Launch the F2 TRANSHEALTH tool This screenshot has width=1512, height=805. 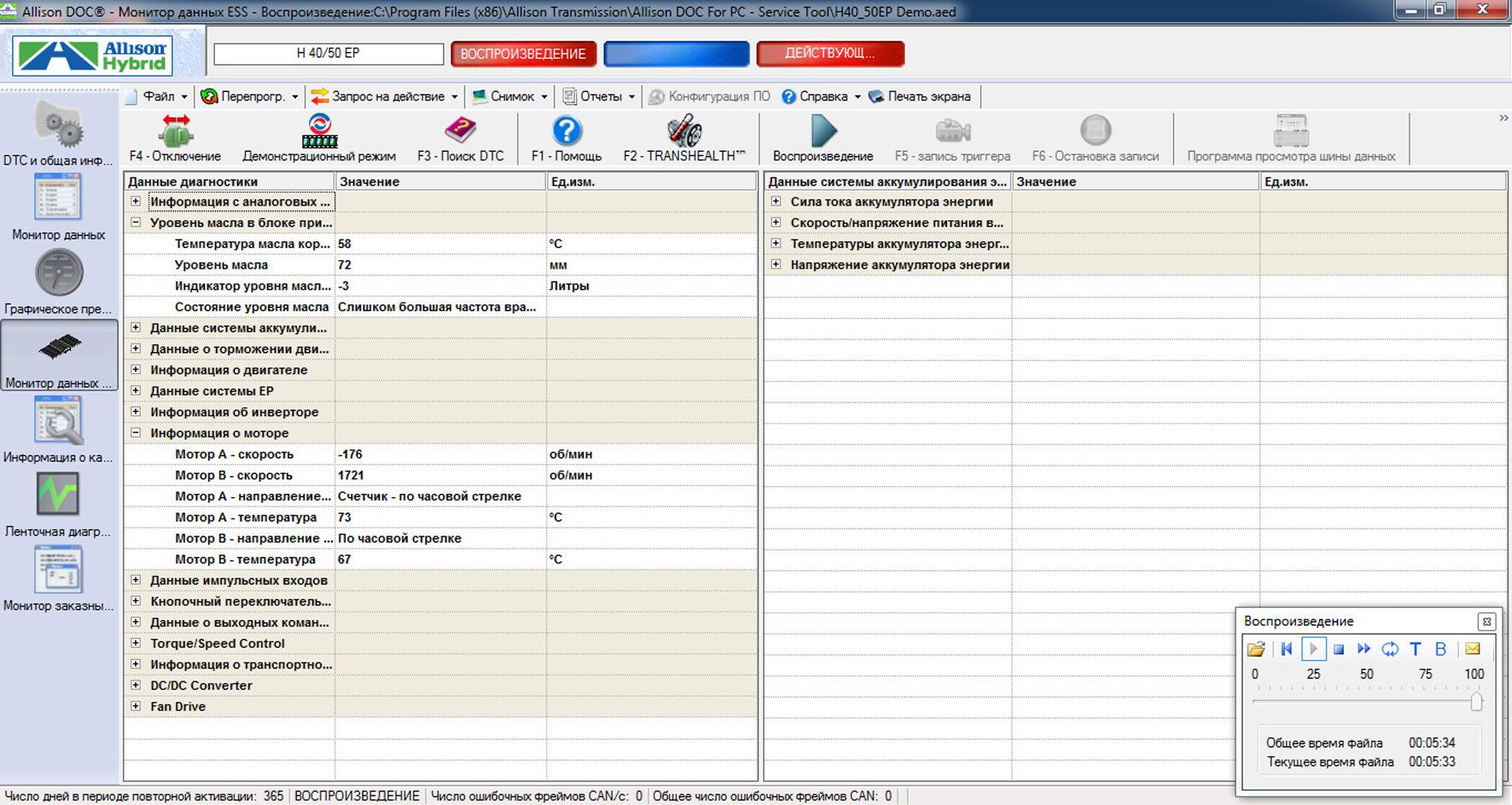[x=683, y=132]
